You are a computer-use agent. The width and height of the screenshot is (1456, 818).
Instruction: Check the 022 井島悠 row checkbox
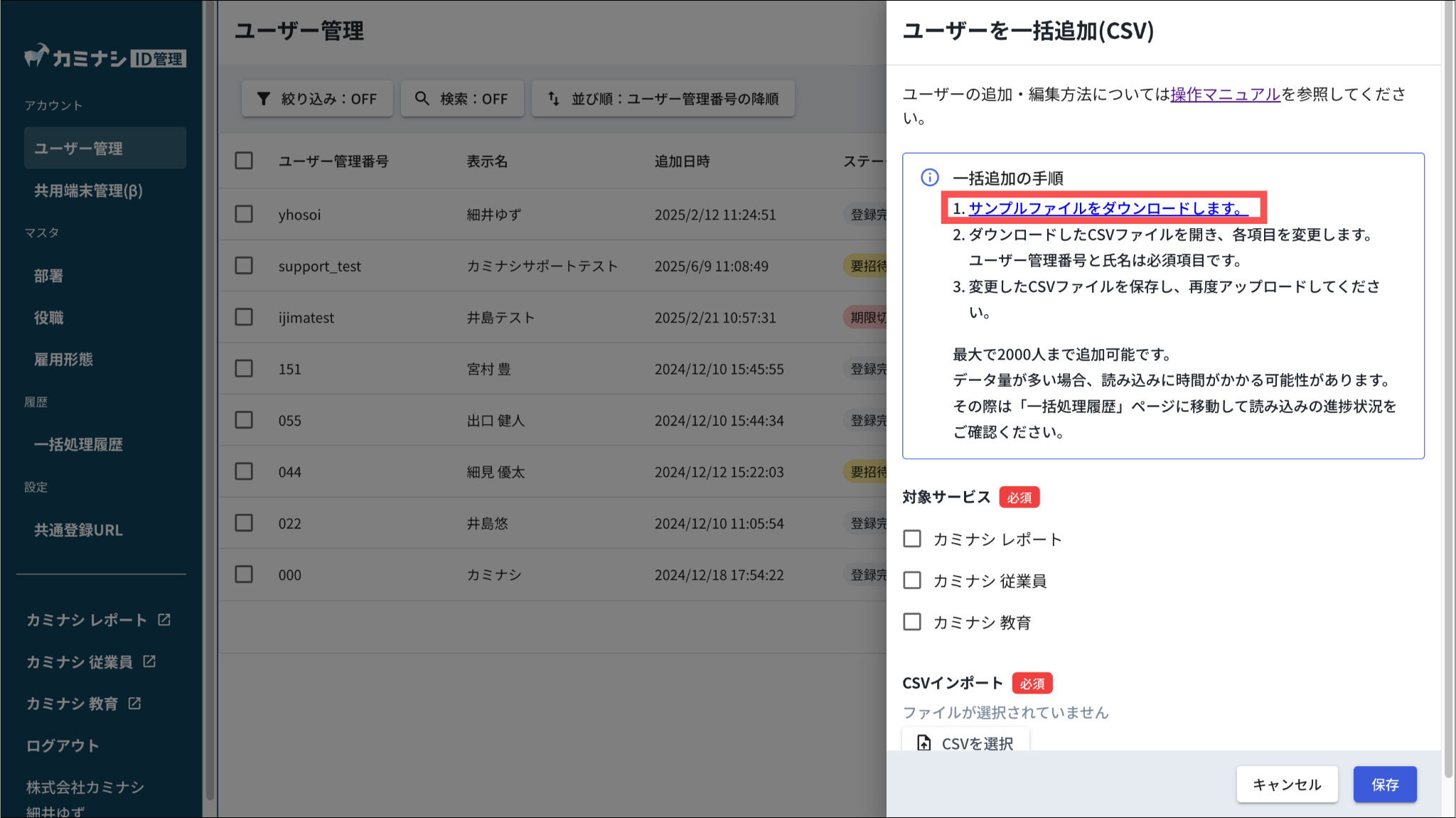[x=244, y=523]
